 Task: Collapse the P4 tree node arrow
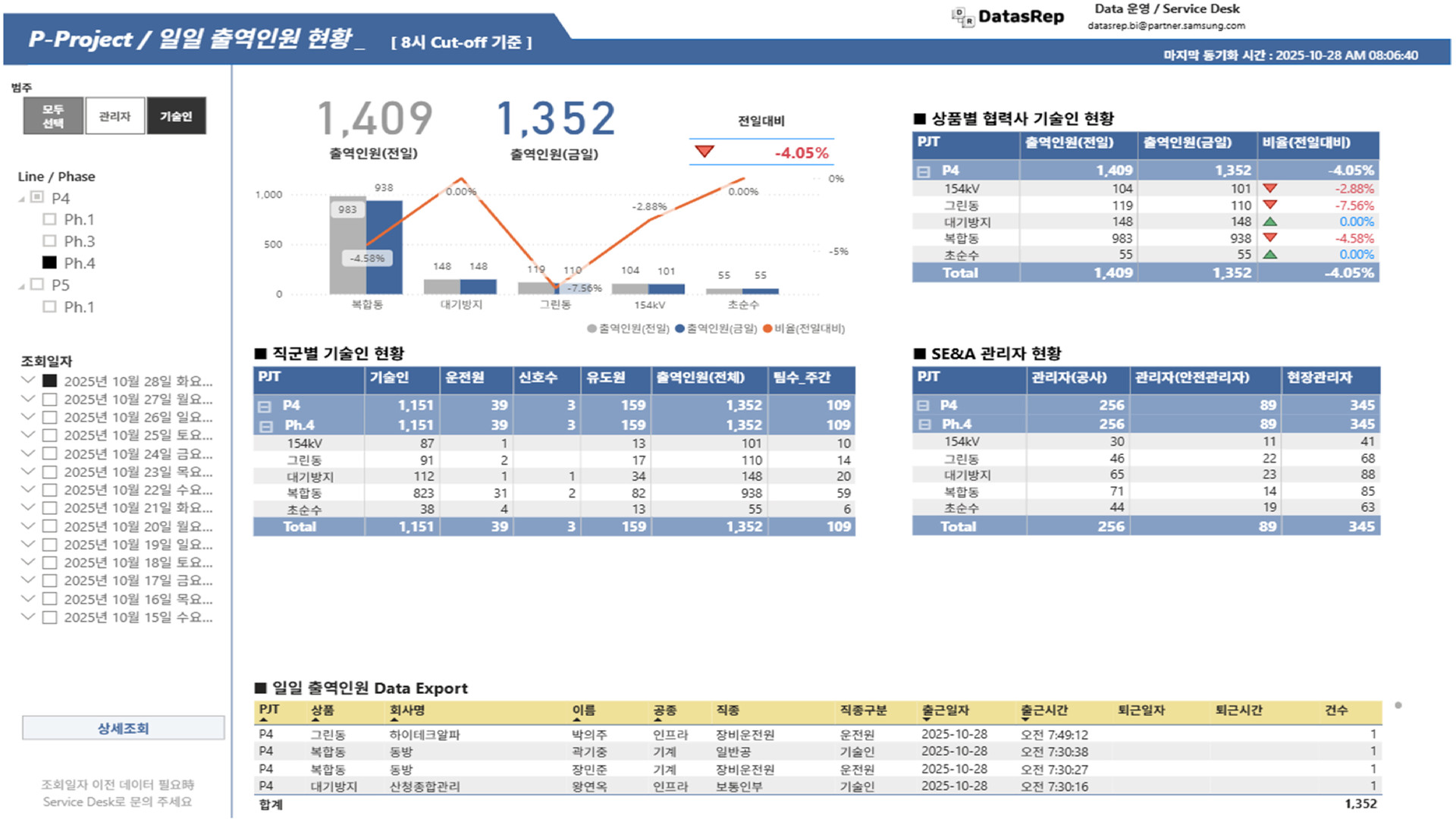21,199
